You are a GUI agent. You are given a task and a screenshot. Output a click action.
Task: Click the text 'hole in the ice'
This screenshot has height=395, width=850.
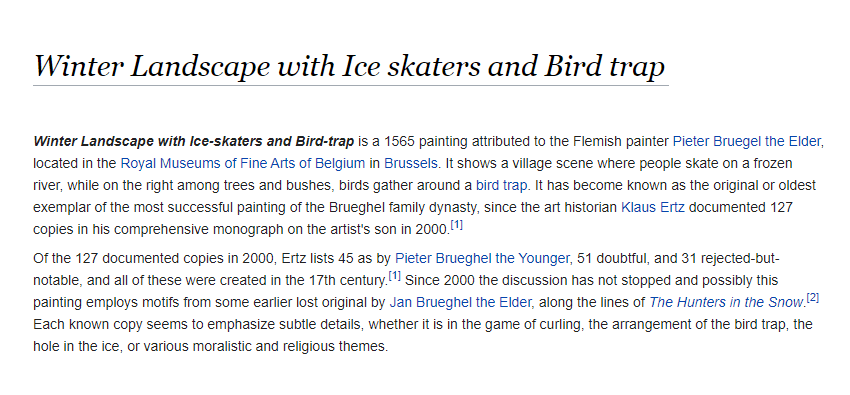pyautogui.click(x=75, y=346)
